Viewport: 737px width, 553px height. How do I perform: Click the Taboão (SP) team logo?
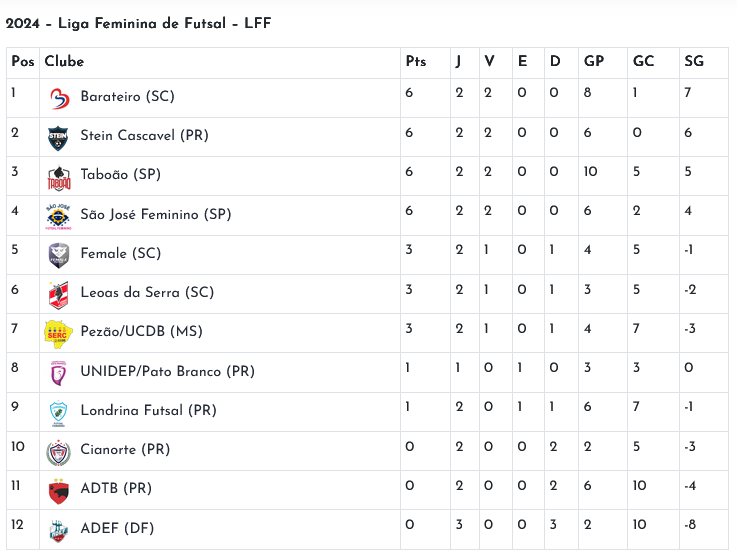tap(59, 177)
